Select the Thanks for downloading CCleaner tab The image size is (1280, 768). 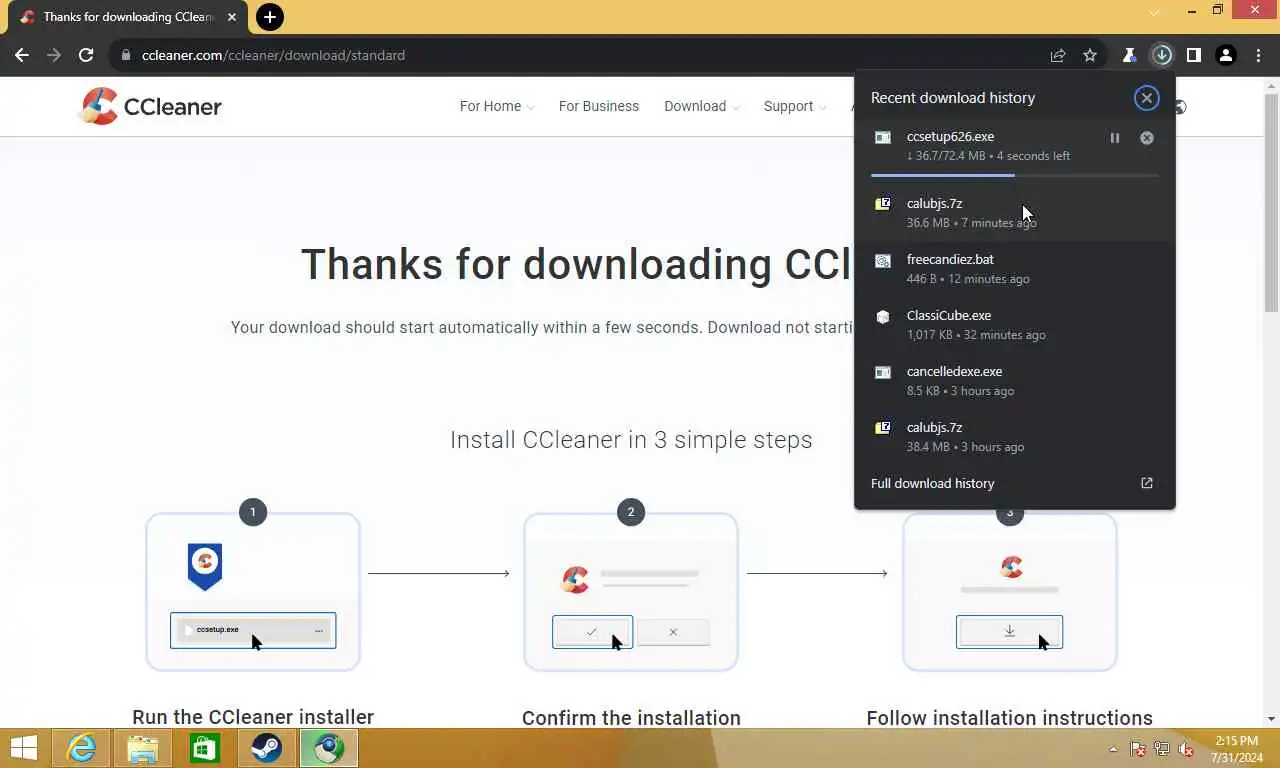point(128,17)
